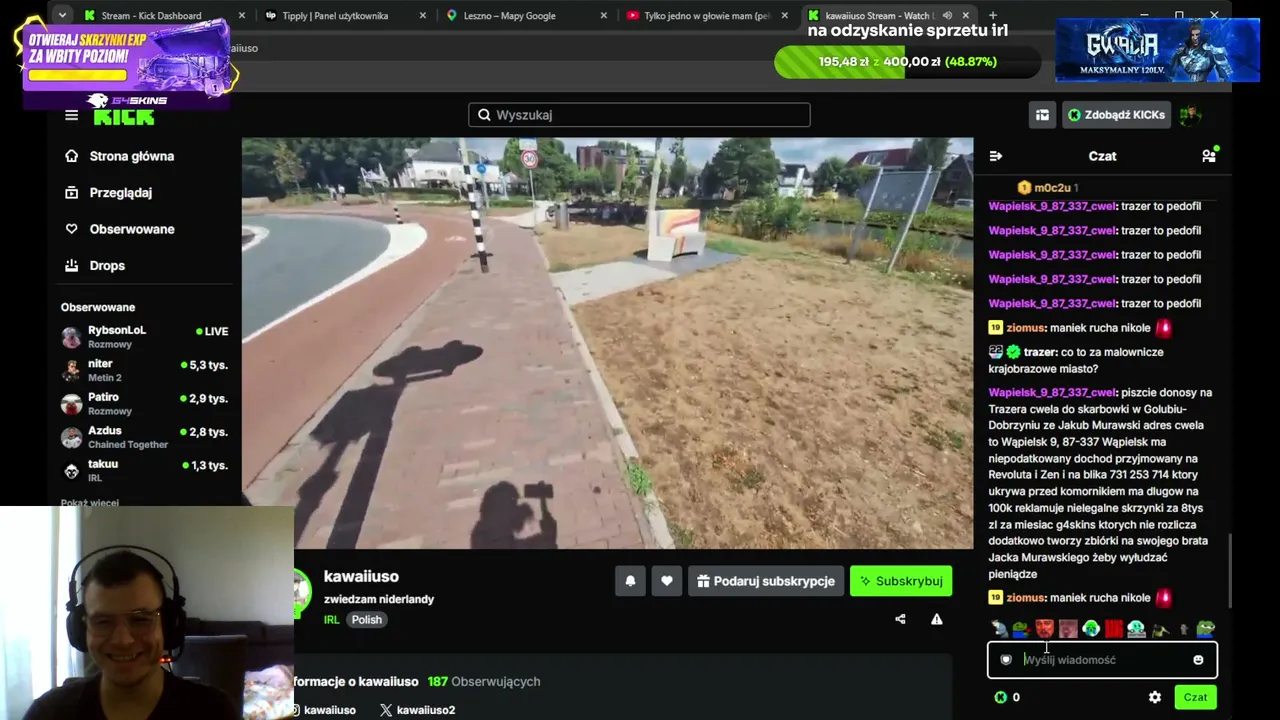This screenshot has height=720, width=1280.
Task: Share the kawaiiuso stream
Action: [900, 619]
